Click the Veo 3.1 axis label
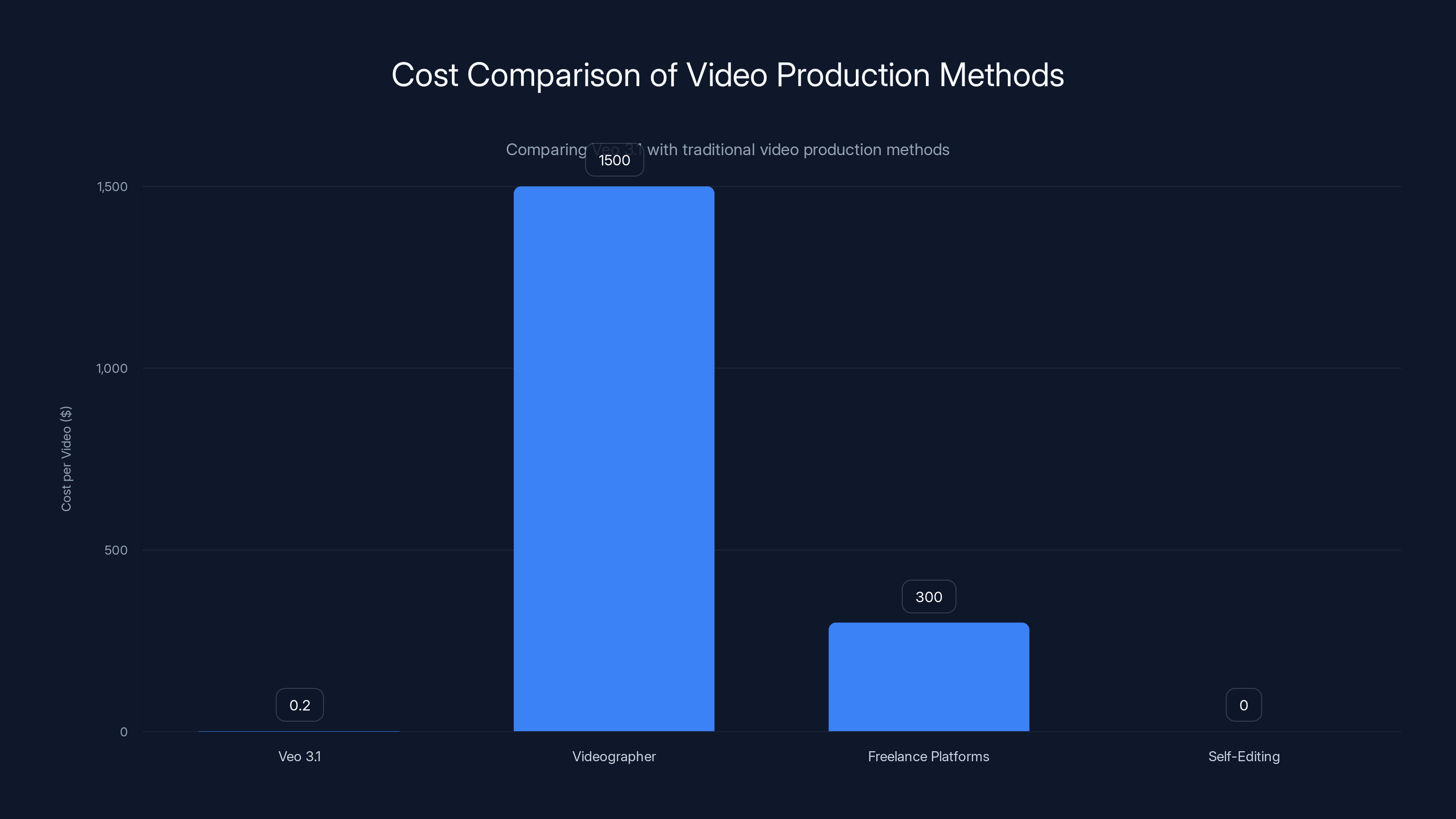 click(x=299, y=756)
